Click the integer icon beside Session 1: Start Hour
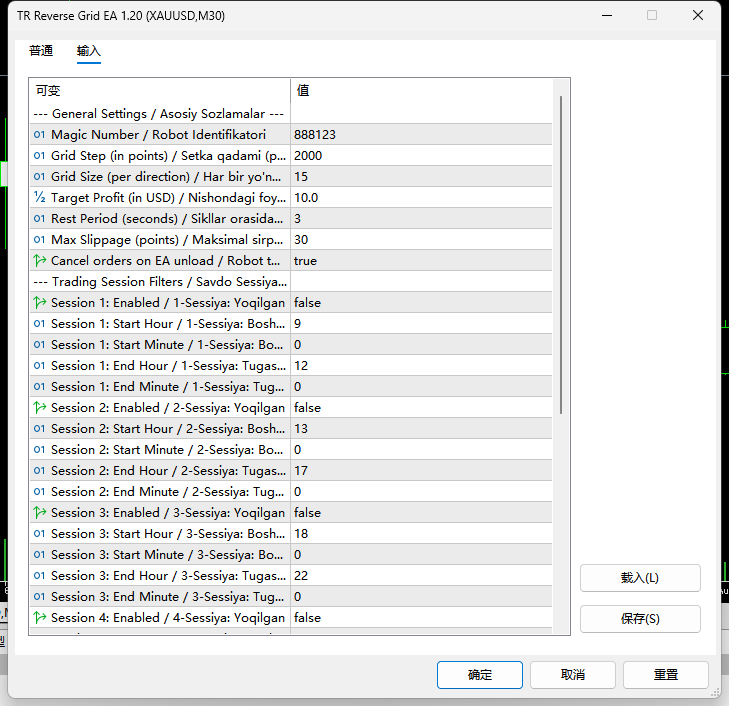The height and width of the screenshot is (706, 729). click(x=40, y=323)
